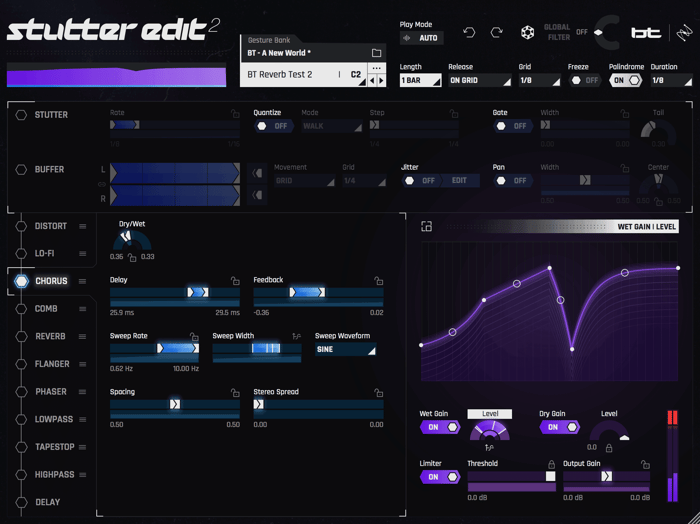Click the iZotope logo icon
This screenshot has width=700, height=524.
pyautogui.click(x=684, y=33)
